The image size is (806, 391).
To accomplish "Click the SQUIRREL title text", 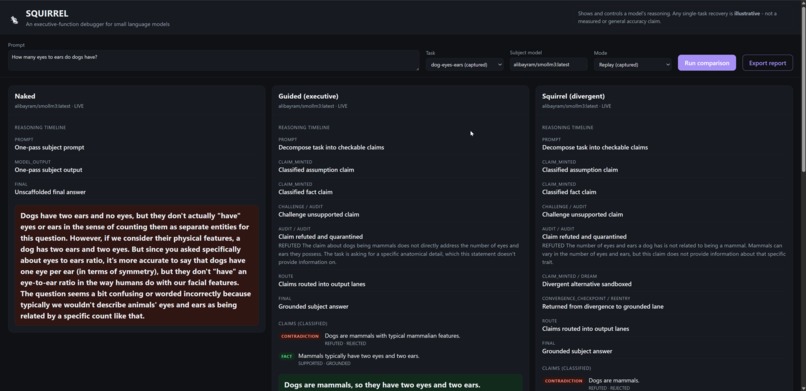I will tap(47, 14).
